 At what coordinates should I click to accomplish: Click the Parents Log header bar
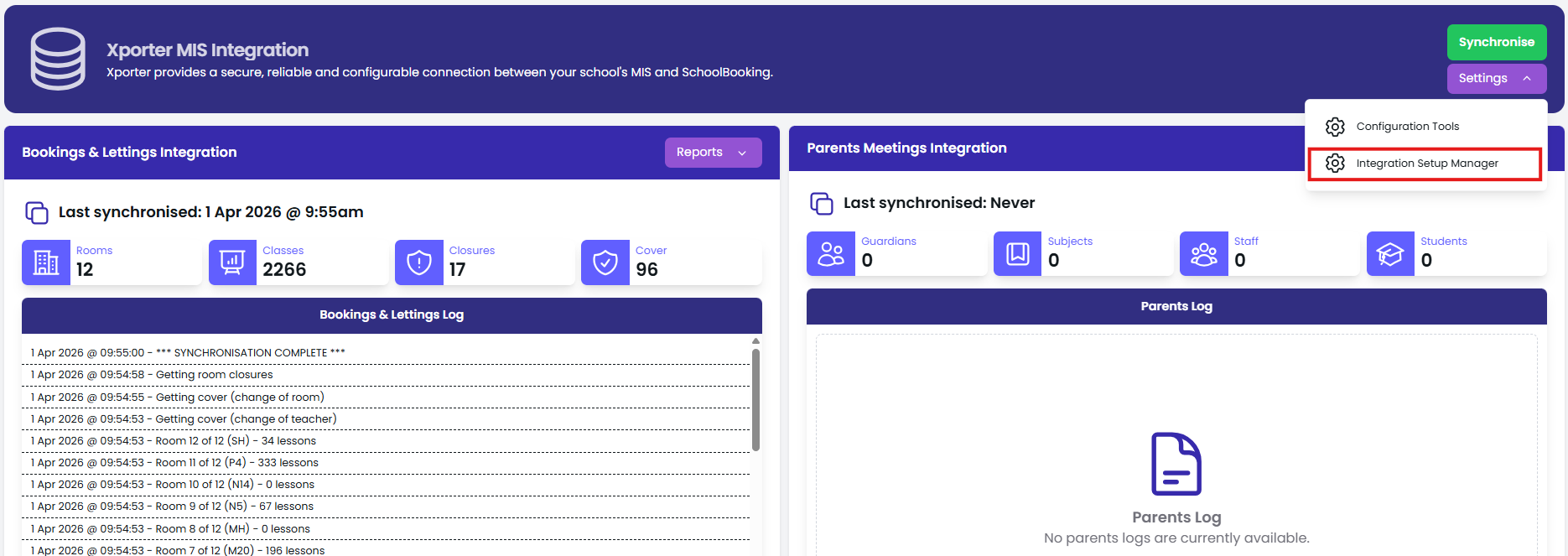tap(1176, 307)
